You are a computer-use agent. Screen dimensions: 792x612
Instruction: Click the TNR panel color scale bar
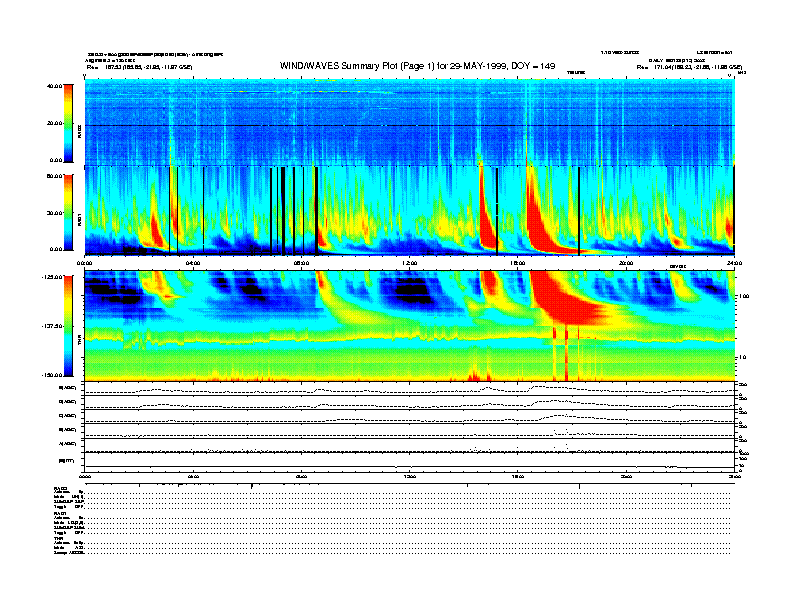click(x=69, y=326)
